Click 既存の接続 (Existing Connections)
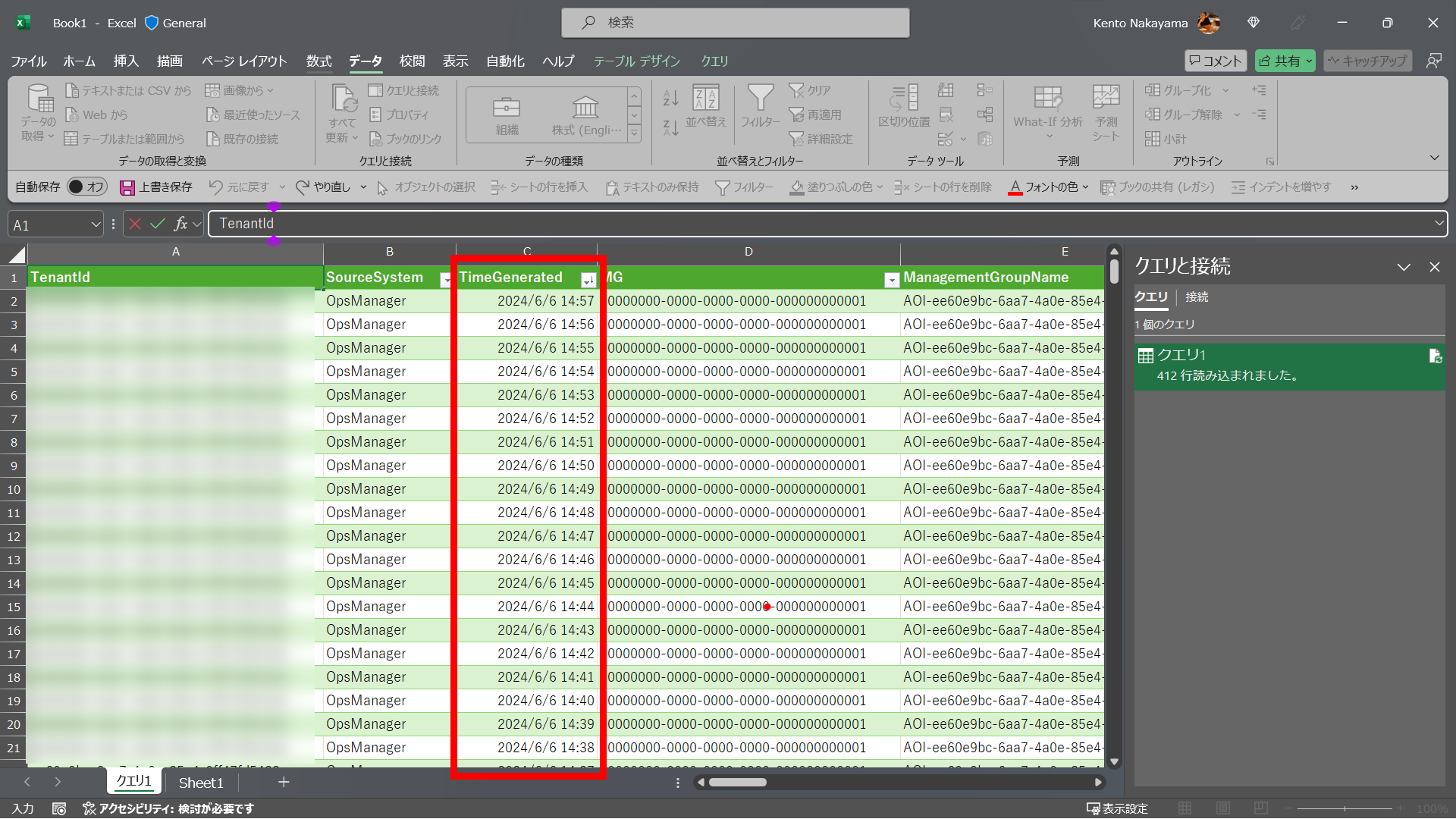The width and height of the screenshot is (1456, 819). (243, 139)
